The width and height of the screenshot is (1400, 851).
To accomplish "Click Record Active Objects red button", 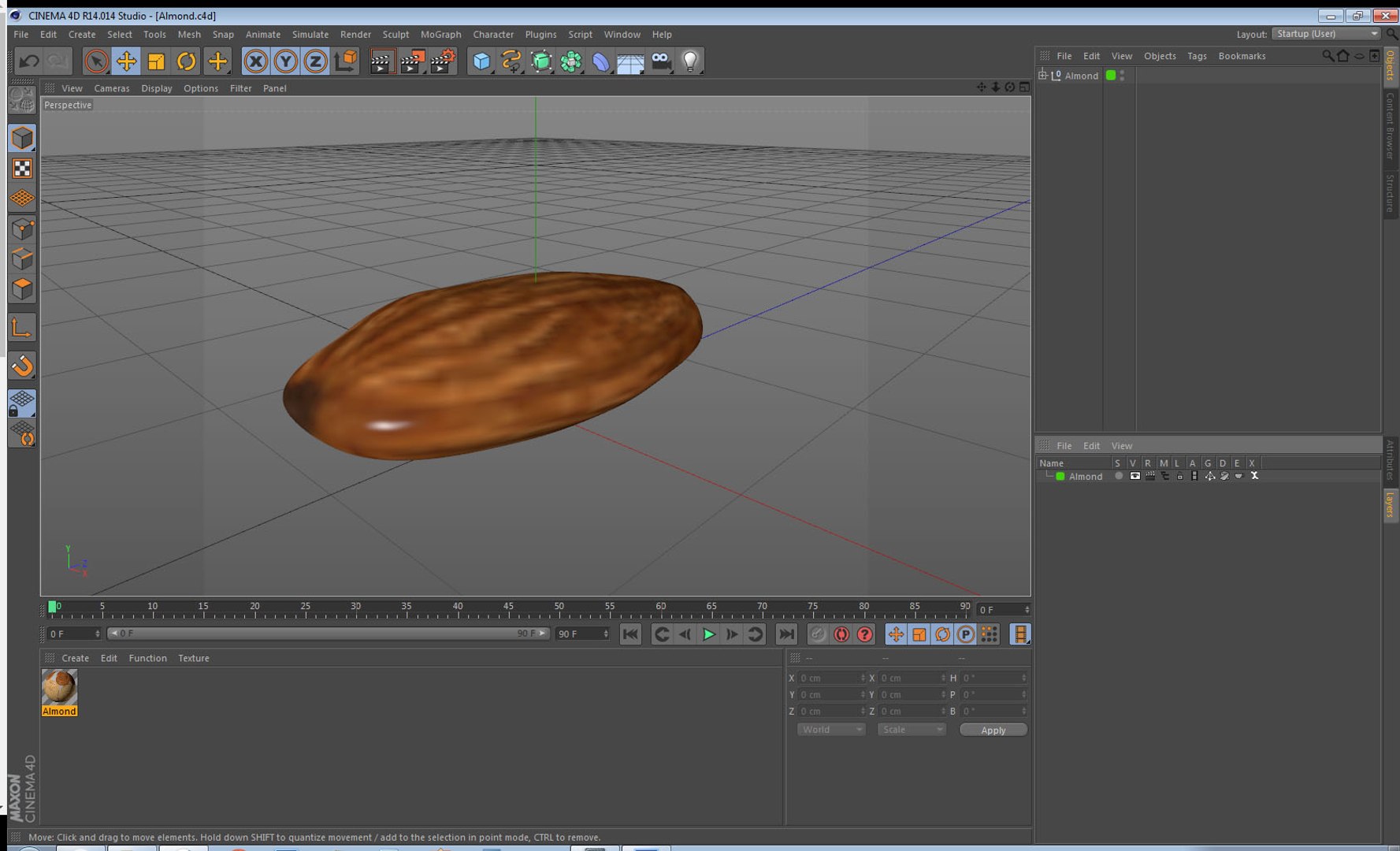I will 818,634.
